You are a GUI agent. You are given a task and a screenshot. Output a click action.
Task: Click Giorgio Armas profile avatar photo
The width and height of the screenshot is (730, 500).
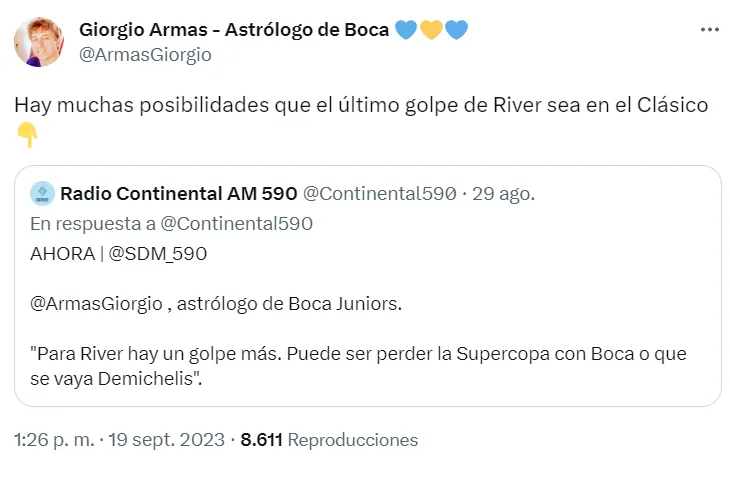[39, 42]
